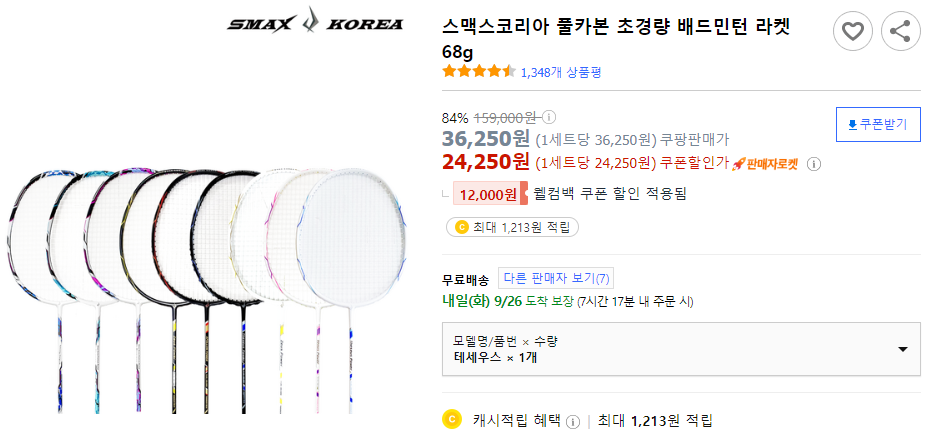Click the orange star rating

click(x=479, y=72)
